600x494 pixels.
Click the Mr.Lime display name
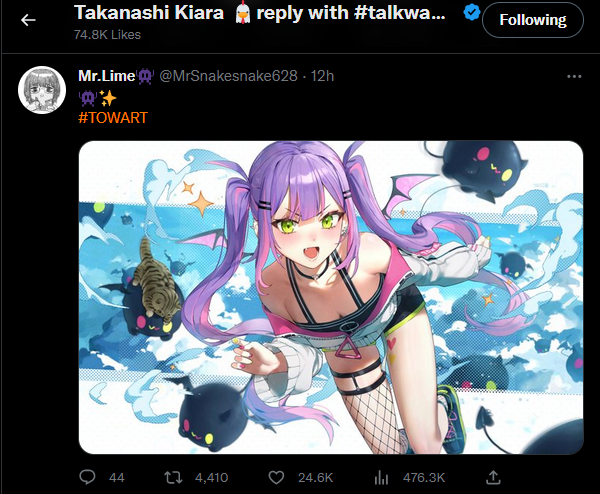point(107,76)
